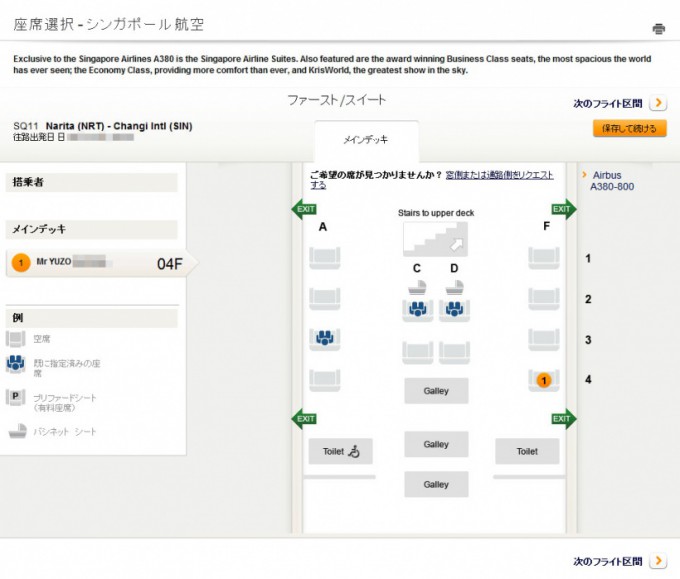Click the column F label

(x=546, y=226)
